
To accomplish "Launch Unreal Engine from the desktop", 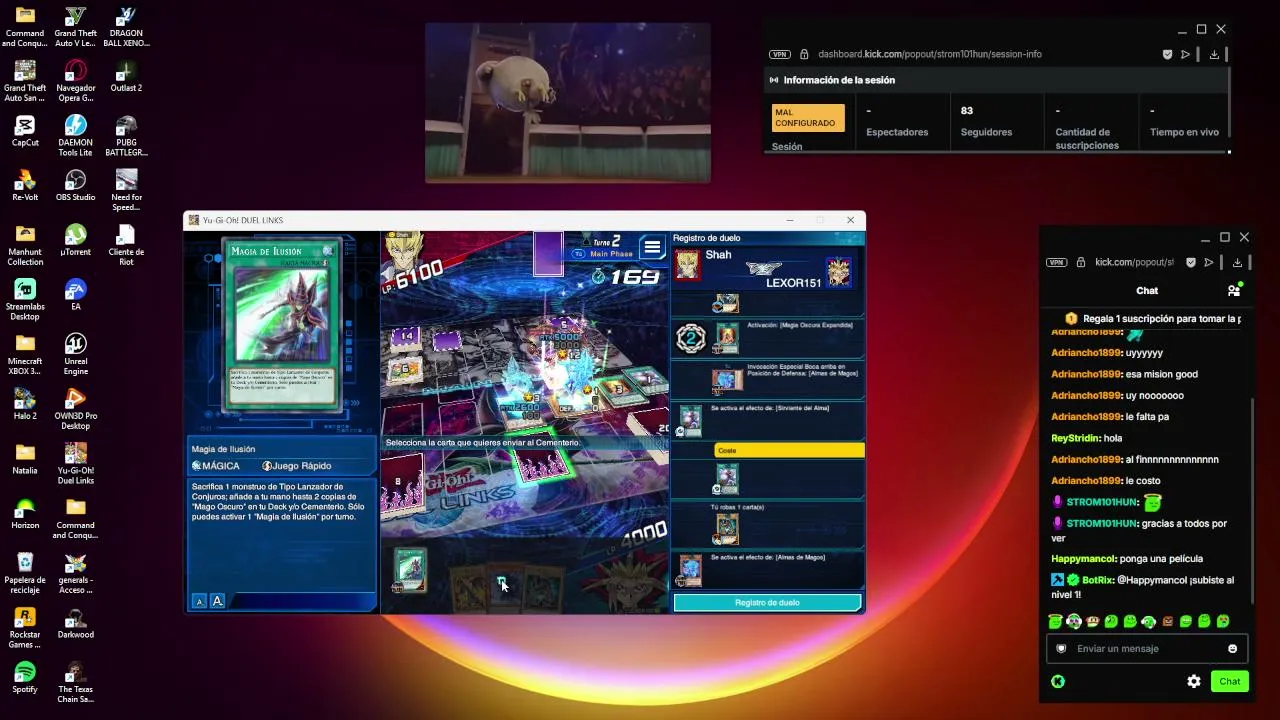I will pos(75,355).
